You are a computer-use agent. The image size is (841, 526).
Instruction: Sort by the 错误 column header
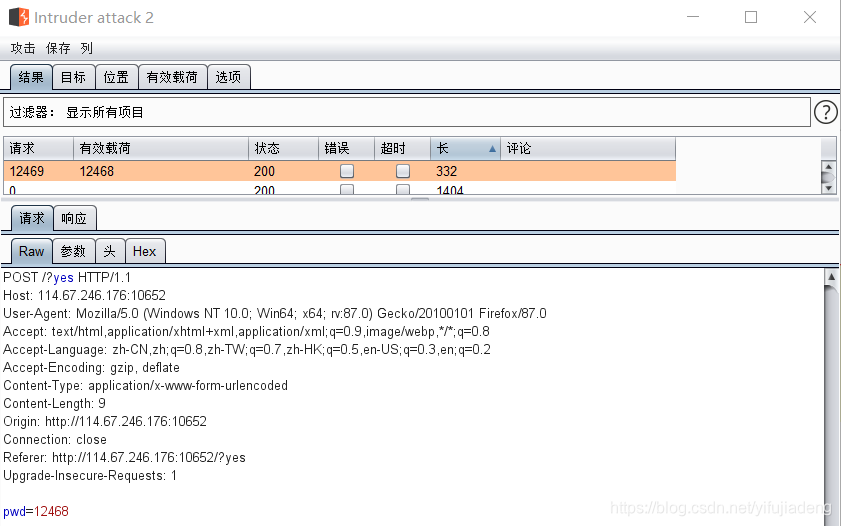346,149
